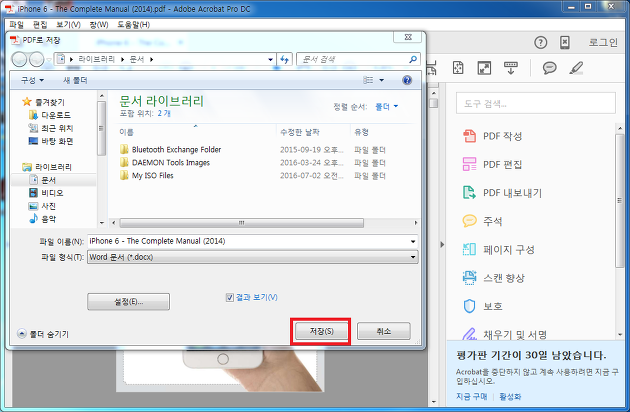Click the 지금 구매 (Buy Now) link
Screen dimensions: 630x412
coord(471,397)
